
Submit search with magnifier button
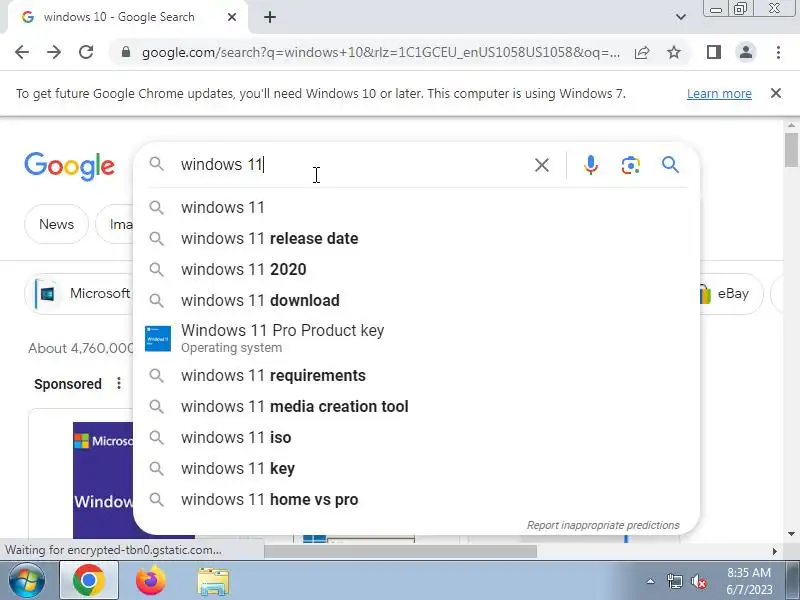click(x=670, y=165)
